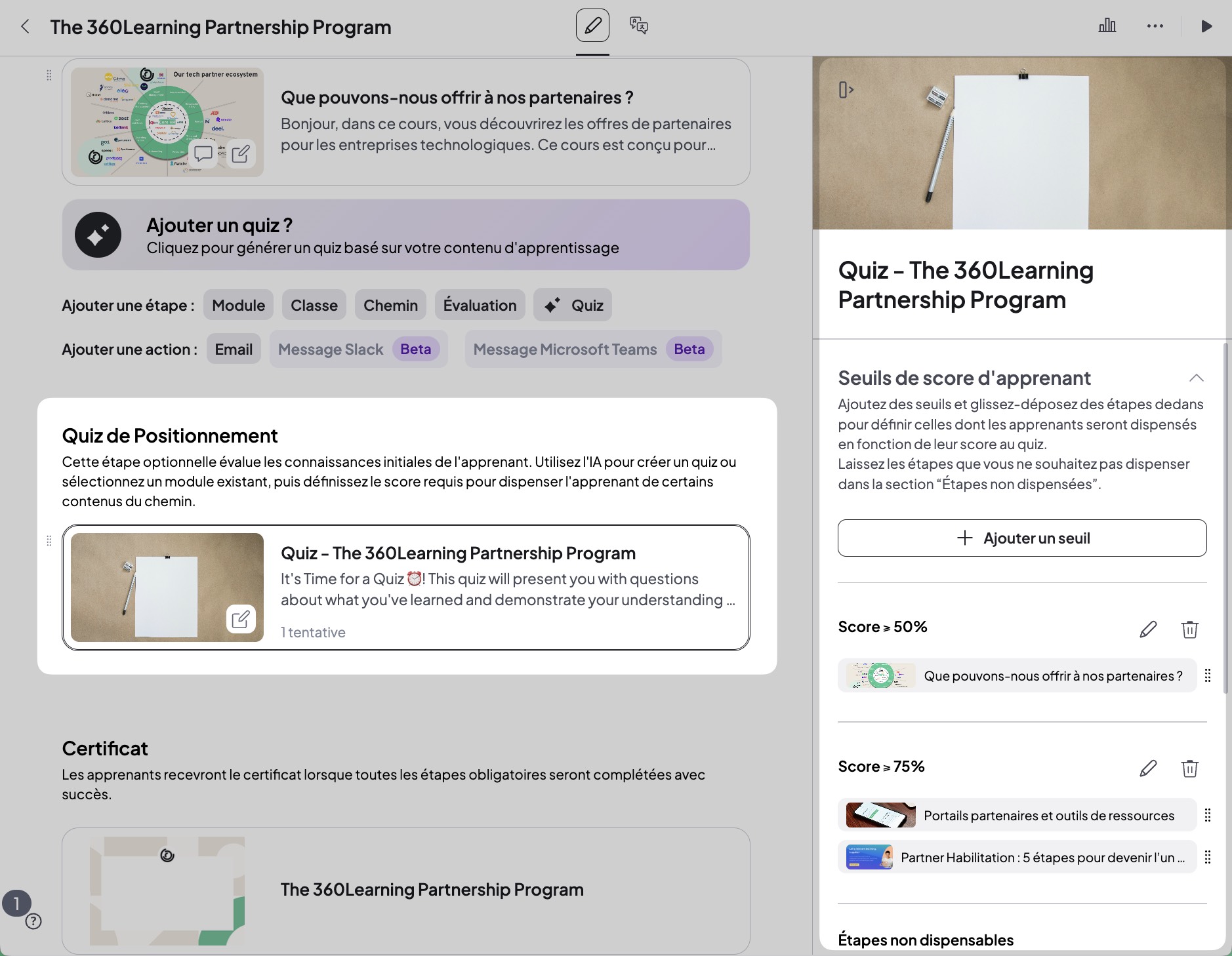The width and height of the screenshot is (1232, 956).
Task: Delete the Score ≥ 50% threshold
Action: 1189,629
